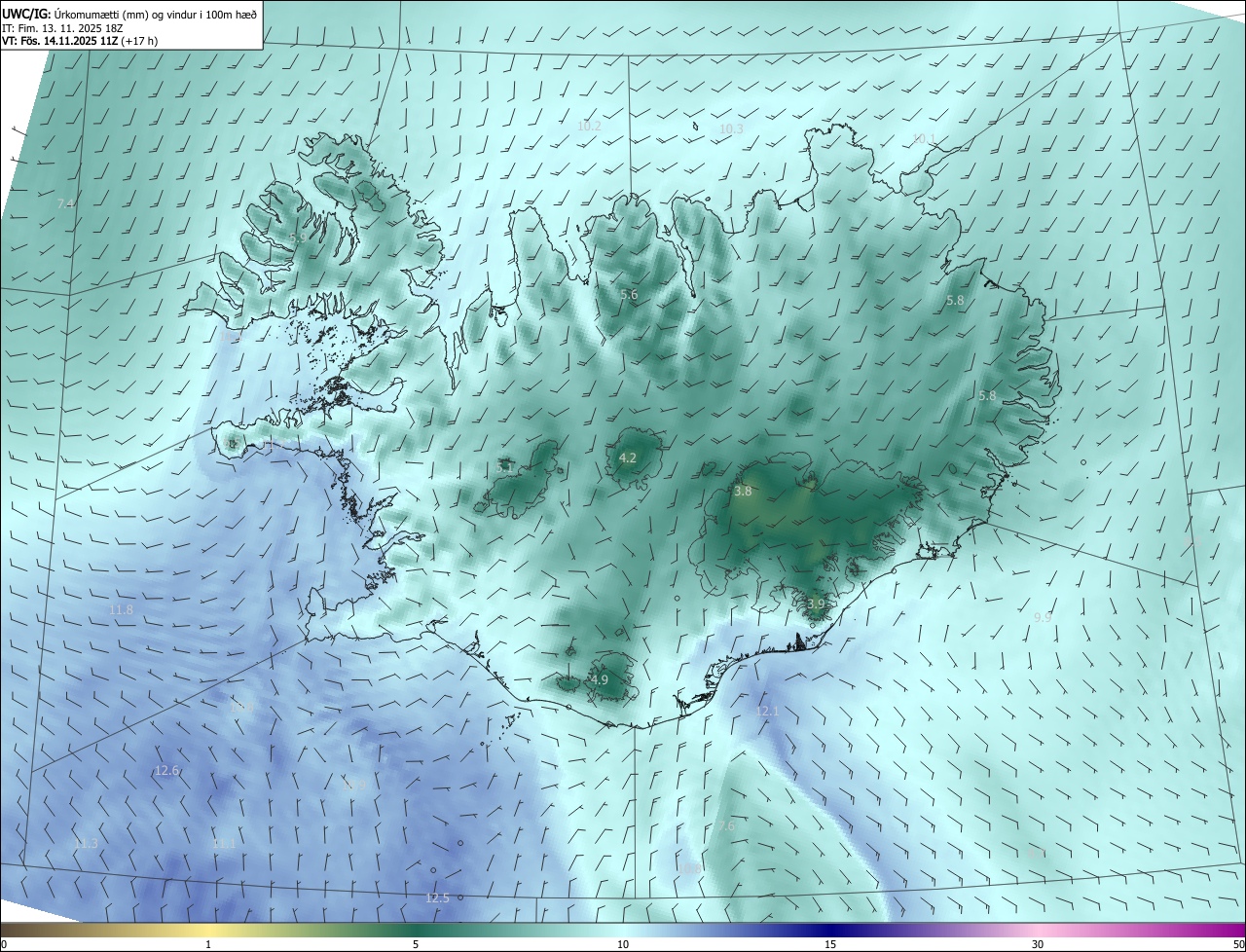This screenshot has width=1246, height=952.
Task: Click the 12.6 value southwest of Iceland
Action: coord(167,771)
